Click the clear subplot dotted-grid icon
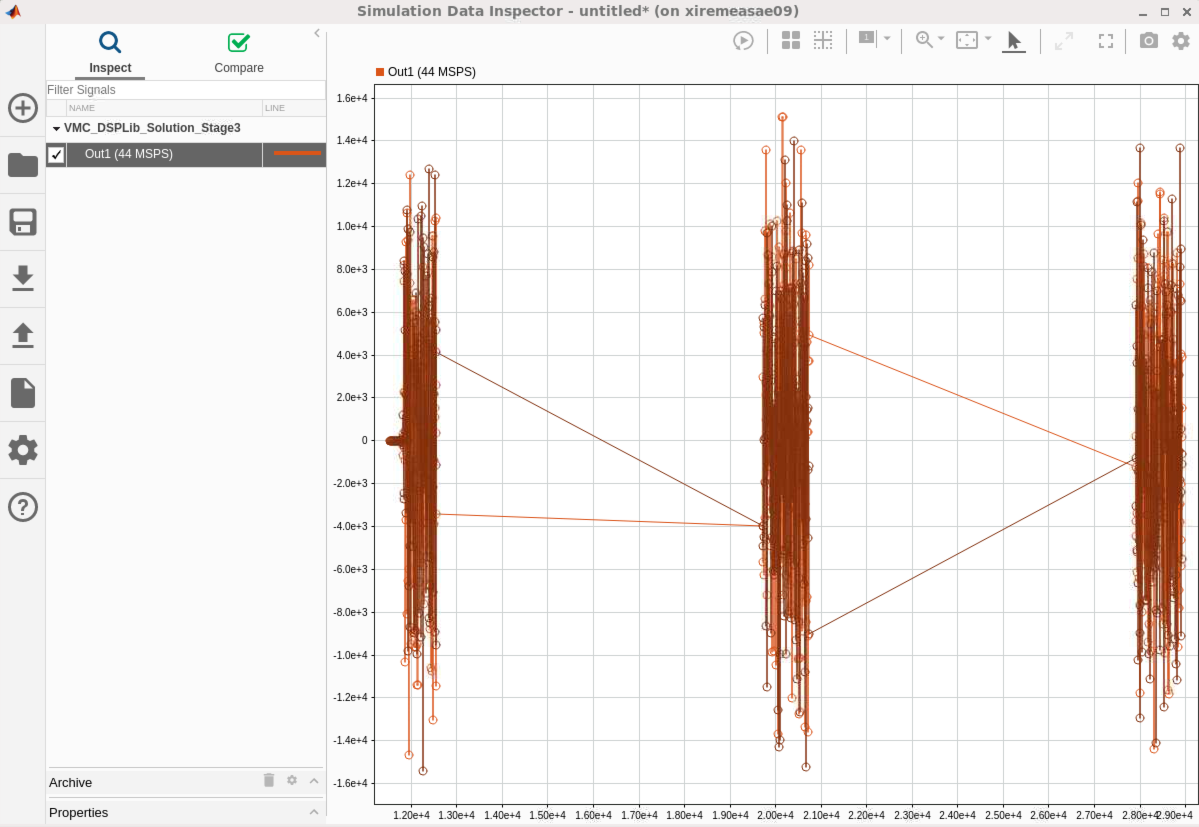This screenshot has width=1199, height=827. pyautogui.click(x=822, y=41)
